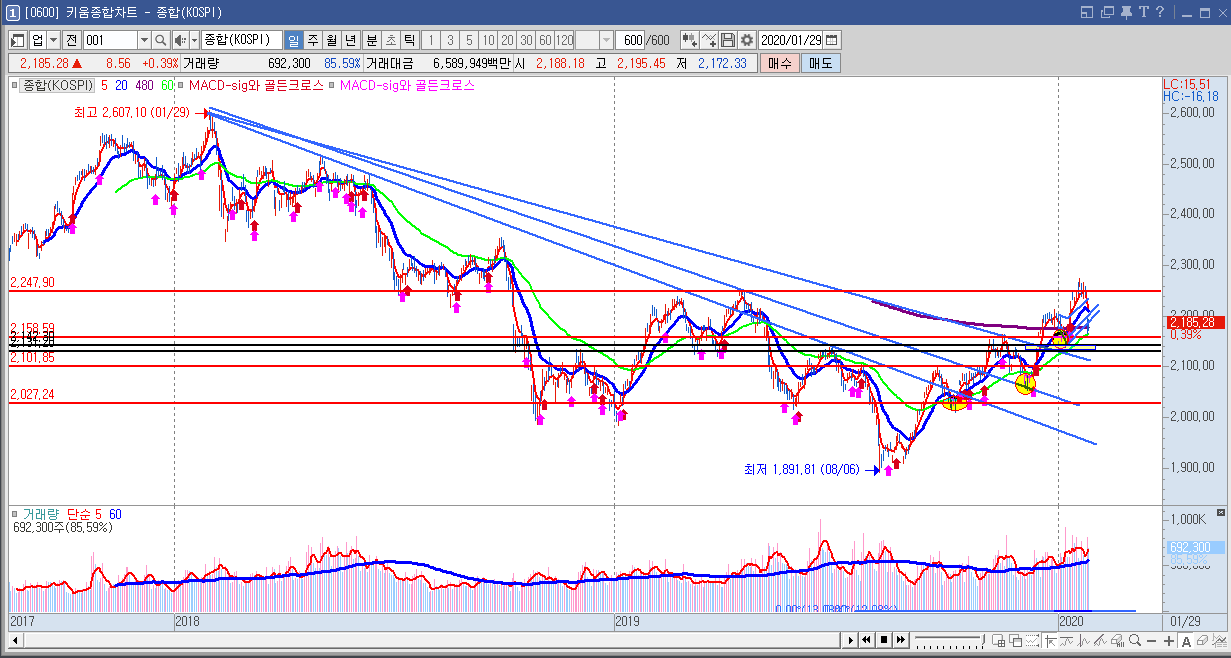
Task: Edit the 001 index code field
Action: [x=110, y=40]
